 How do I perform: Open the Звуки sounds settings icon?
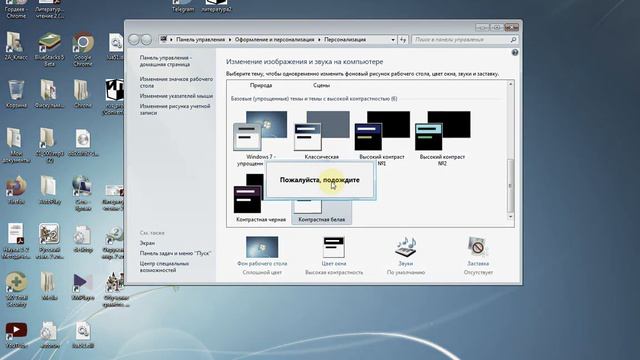pos(406,247)
